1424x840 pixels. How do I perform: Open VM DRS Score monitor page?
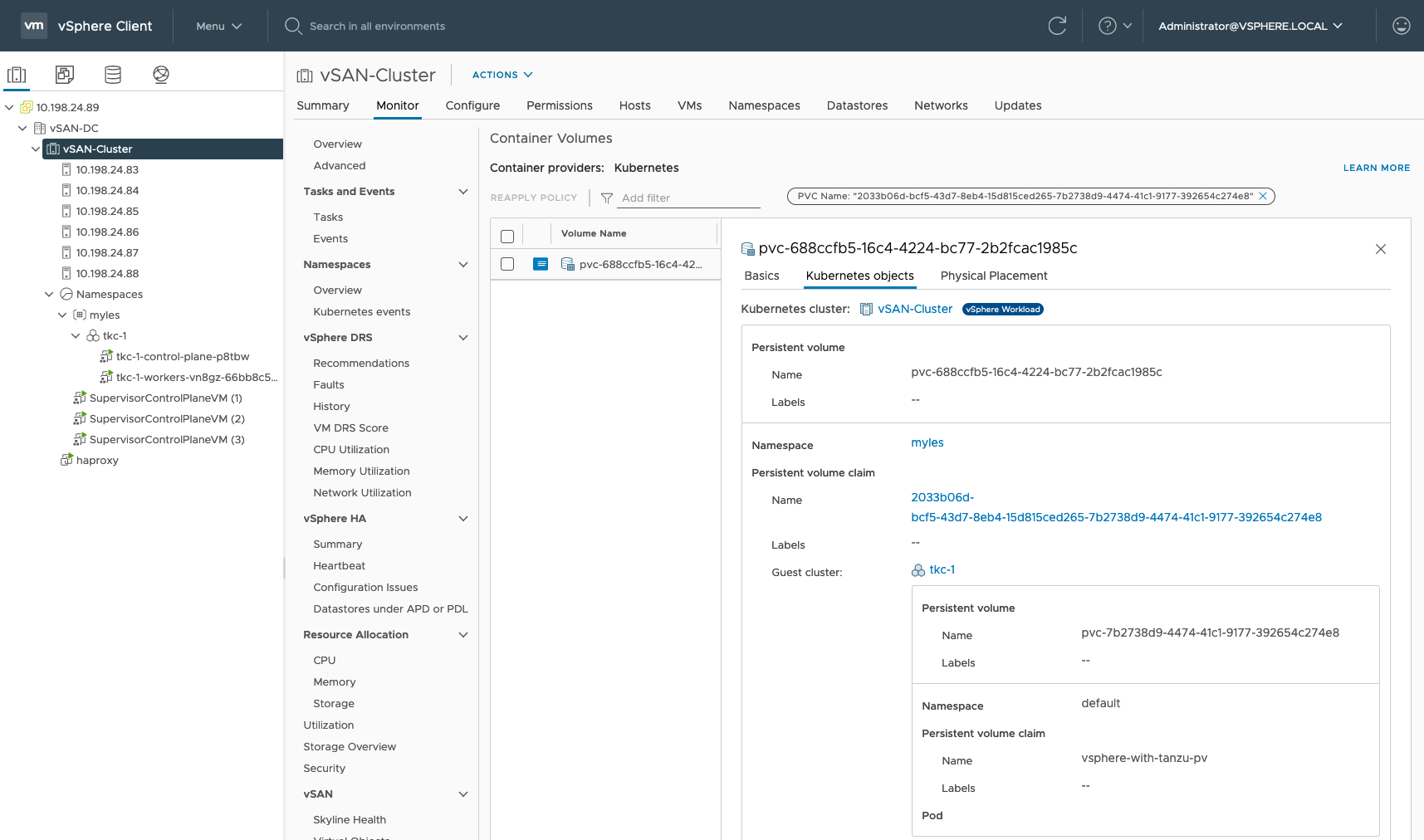click(350, 428)
